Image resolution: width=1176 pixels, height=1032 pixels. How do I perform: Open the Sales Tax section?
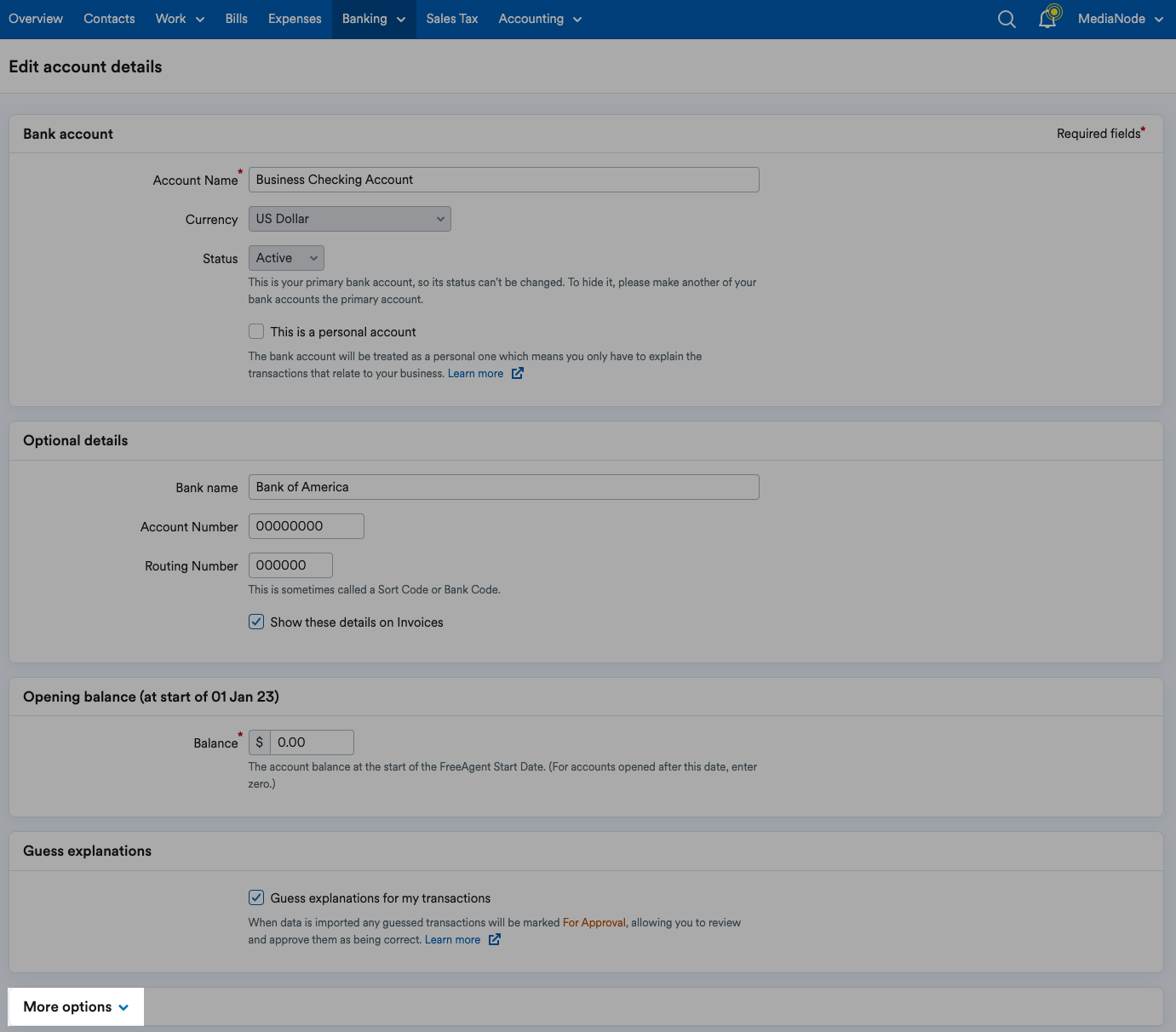(452, 18)
